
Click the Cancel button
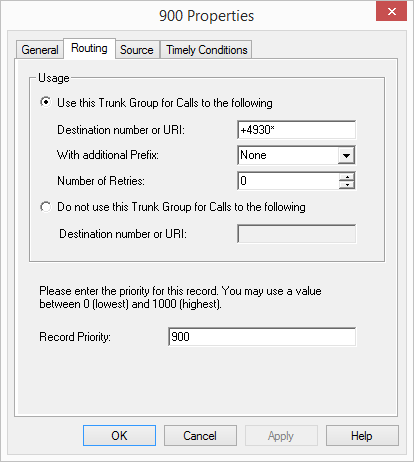coord(200,435)
